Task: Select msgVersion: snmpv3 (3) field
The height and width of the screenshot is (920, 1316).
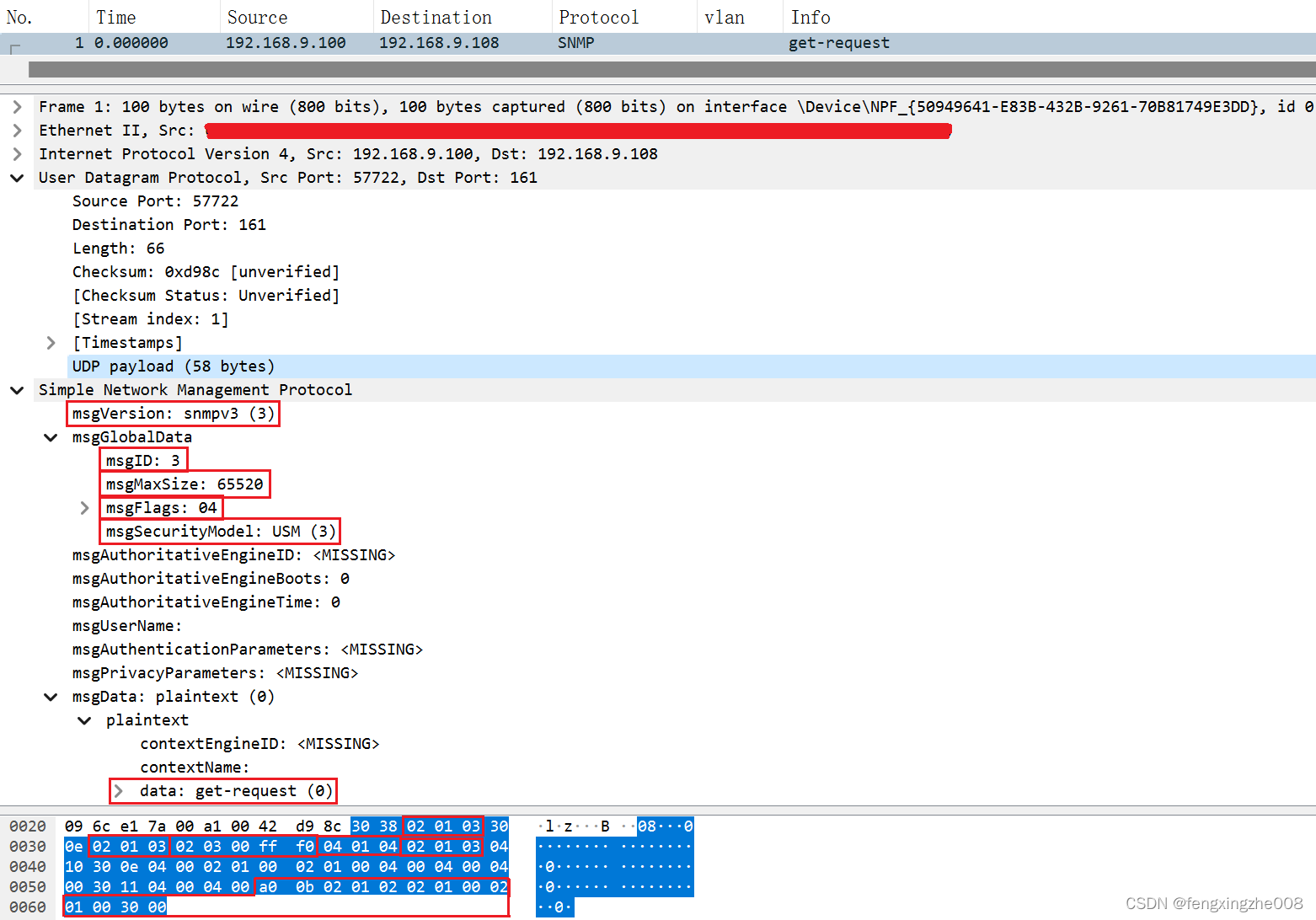Action: click(173, 414)
